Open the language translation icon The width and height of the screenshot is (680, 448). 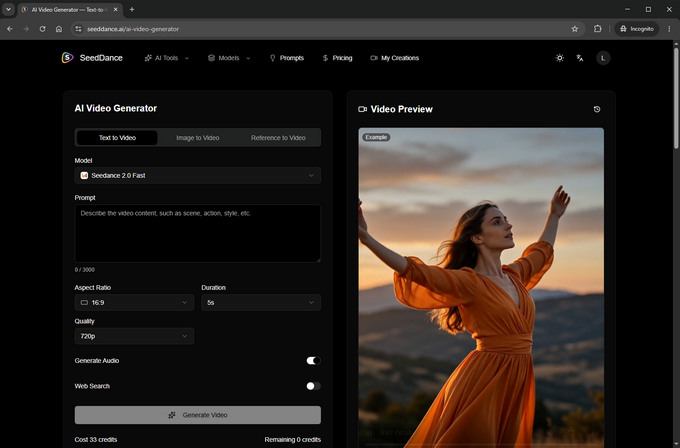pos(580,58)
